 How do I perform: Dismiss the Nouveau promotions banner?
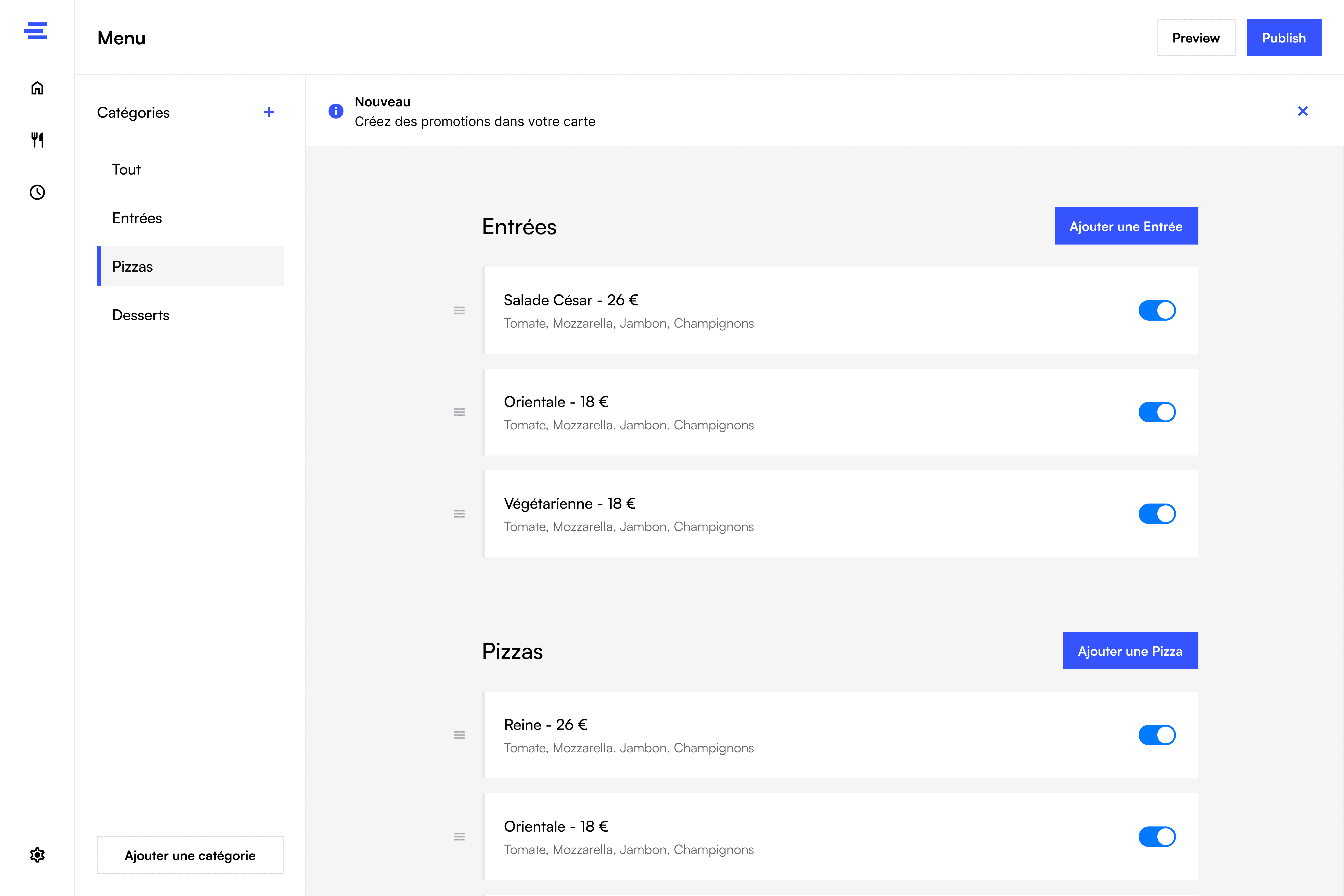click(x=1303, y=111)
